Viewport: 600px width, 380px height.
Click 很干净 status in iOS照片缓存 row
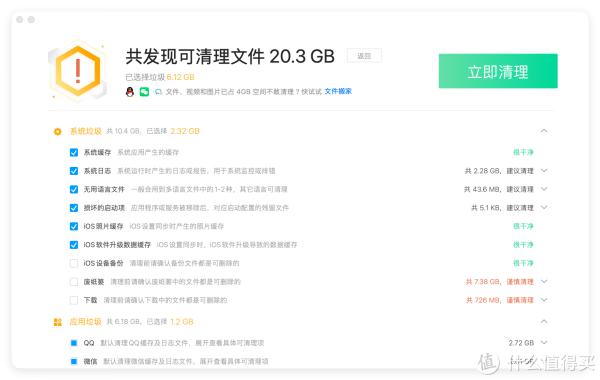pos(523,226)
